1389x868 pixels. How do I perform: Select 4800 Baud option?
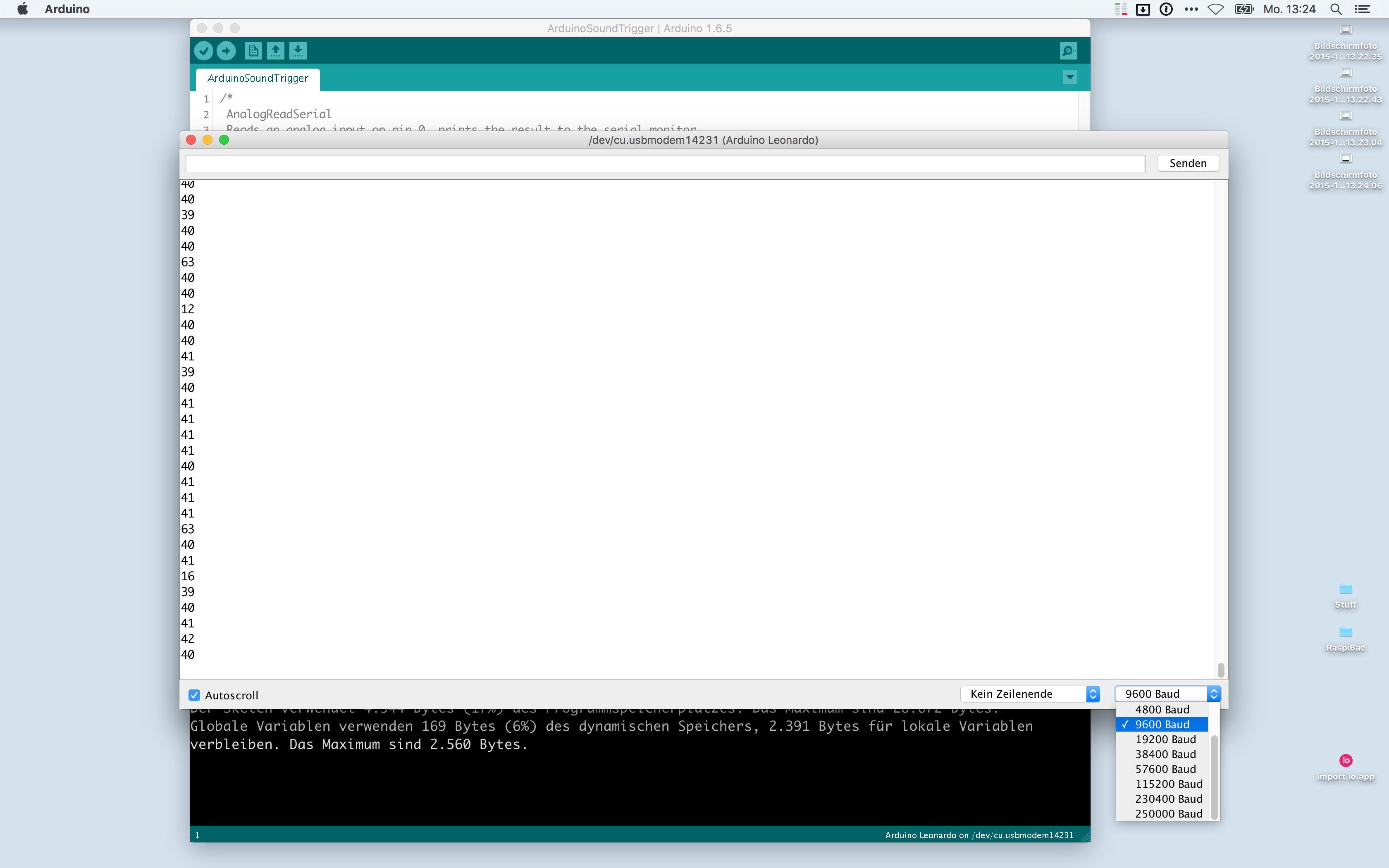(x=1162, y=710)
